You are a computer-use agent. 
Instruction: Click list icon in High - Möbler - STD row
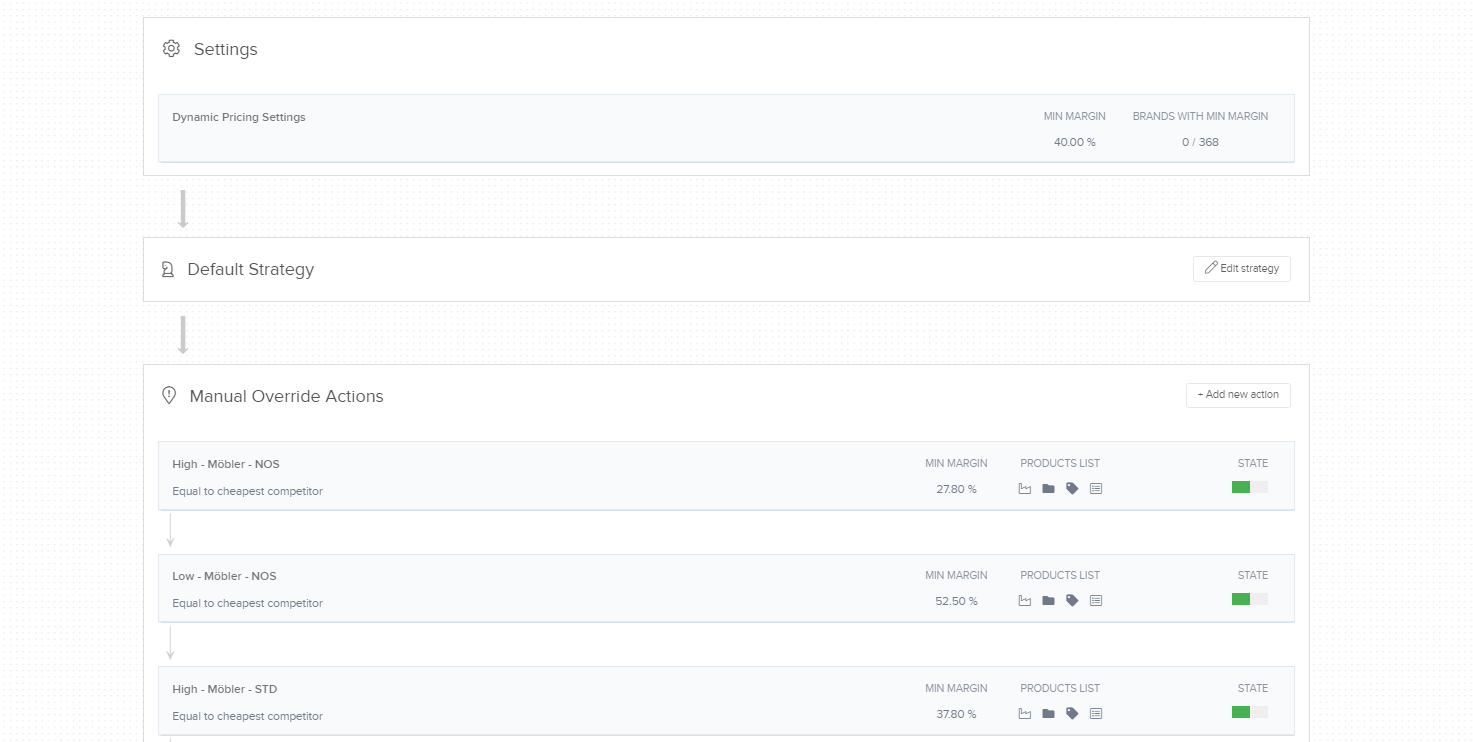(1096, 714)
